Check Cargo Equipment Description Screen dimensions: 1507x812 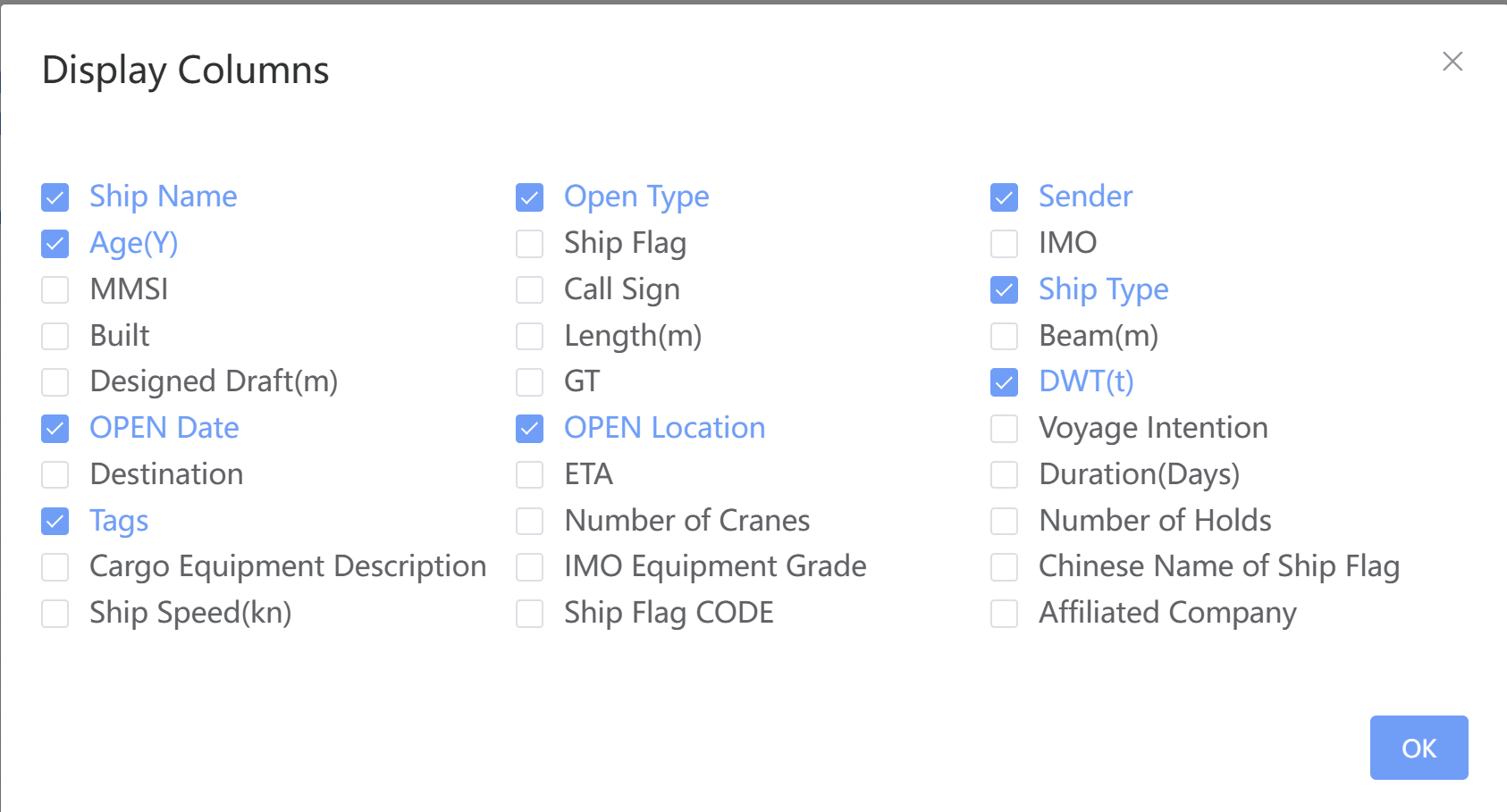tap(55, 567)
